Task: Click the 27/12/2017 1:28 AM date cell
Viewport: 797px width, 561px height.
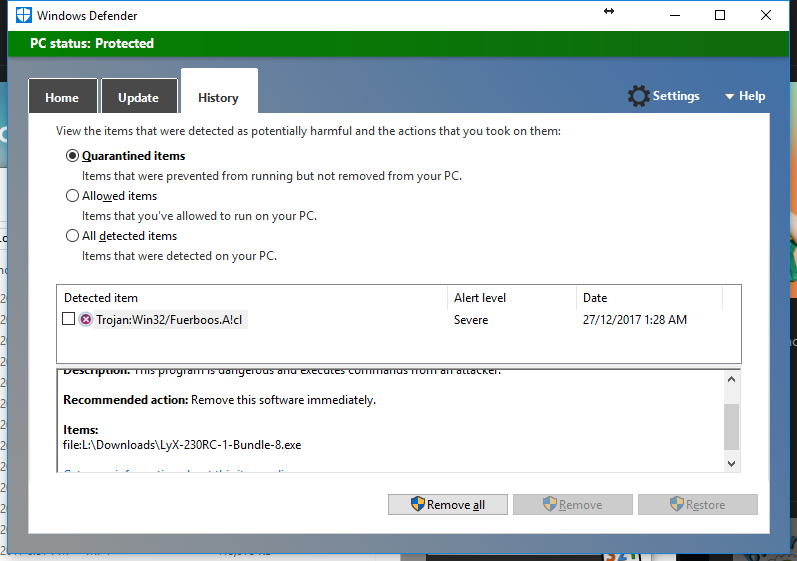Action: tap(635, 320)
